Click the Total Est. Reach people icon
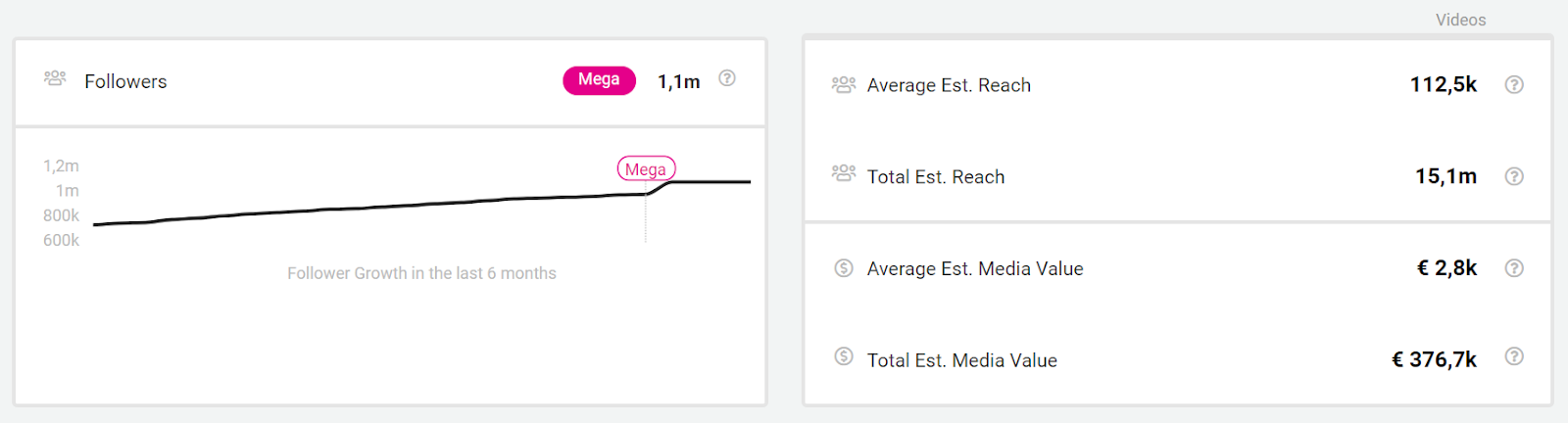This screenshot has width=1568, height=423. click(x=843, y=173)
